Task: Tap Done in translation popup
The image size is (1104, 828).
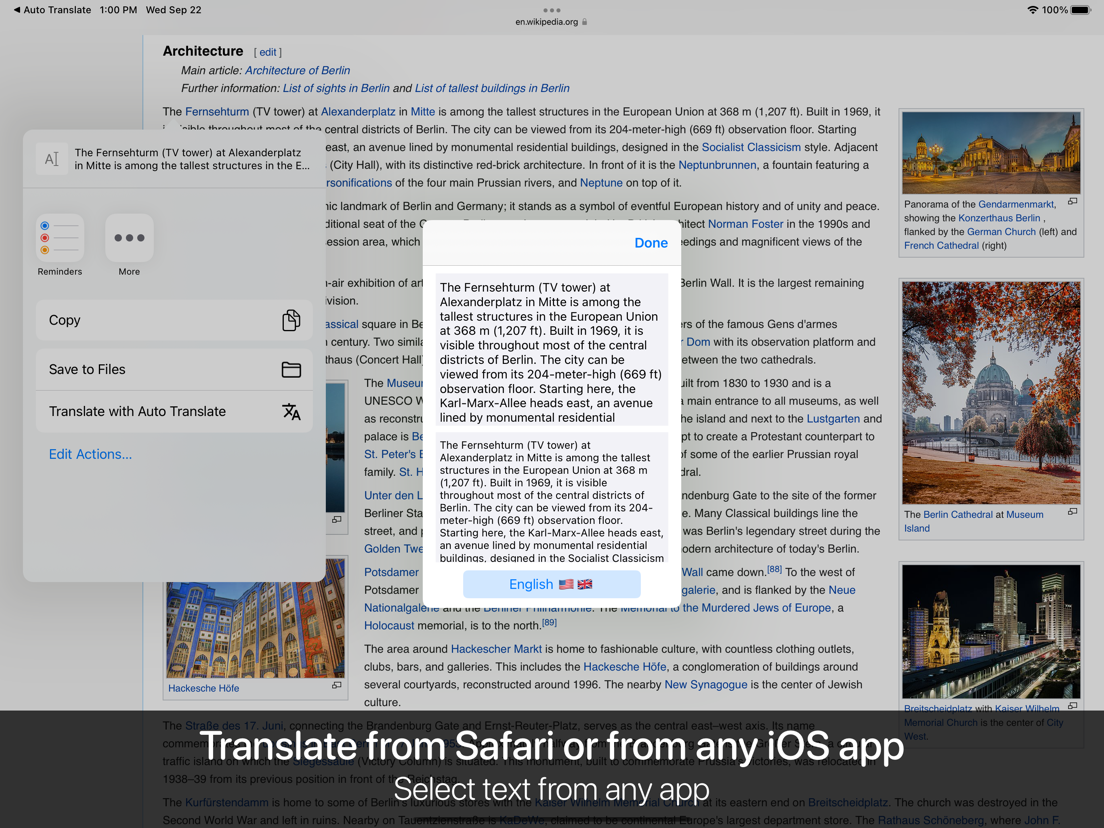Action: [651, 243]
